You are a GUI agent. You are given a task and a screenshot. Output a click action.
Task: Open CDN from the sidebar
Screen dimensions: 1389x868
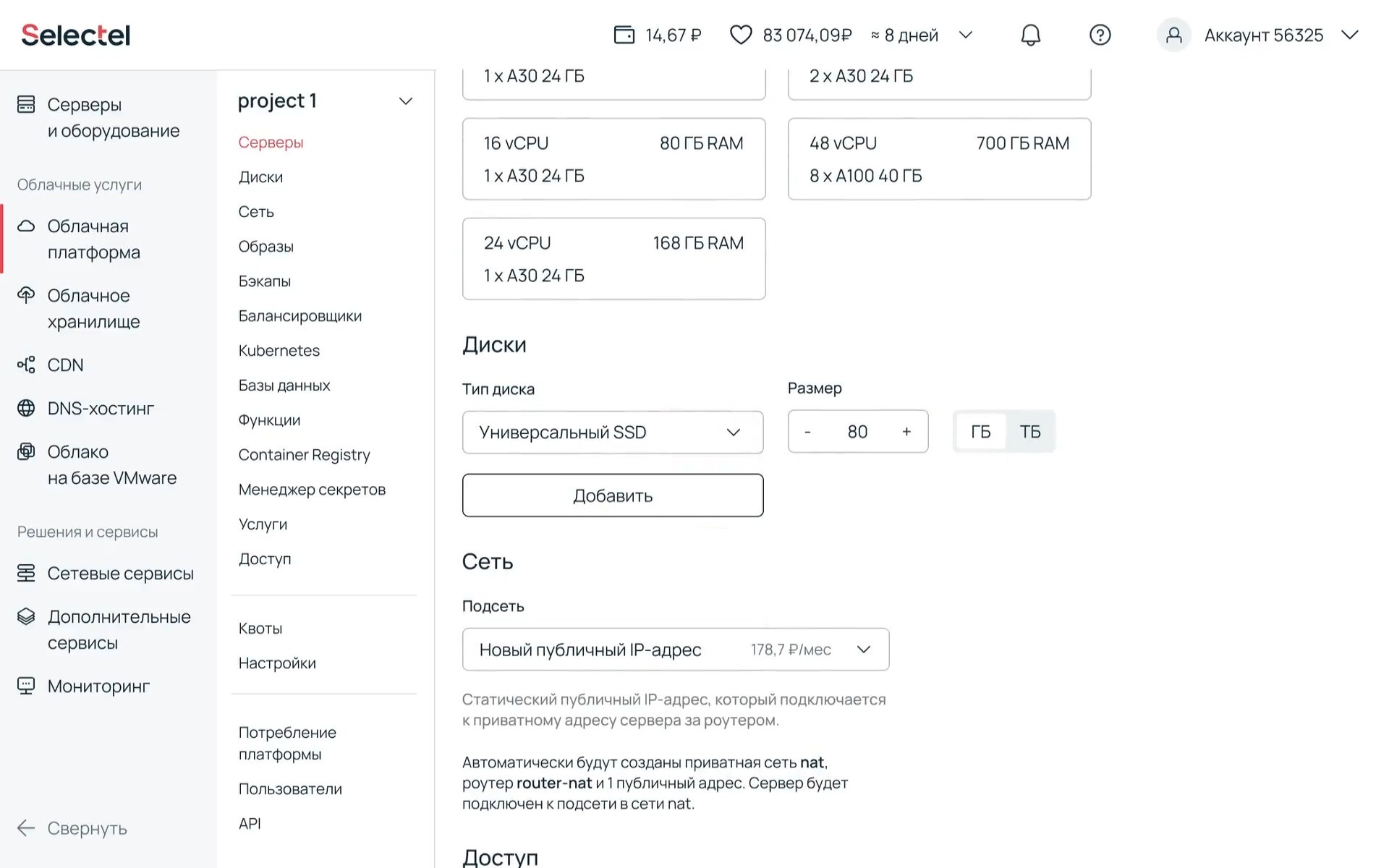pos(65,365)
